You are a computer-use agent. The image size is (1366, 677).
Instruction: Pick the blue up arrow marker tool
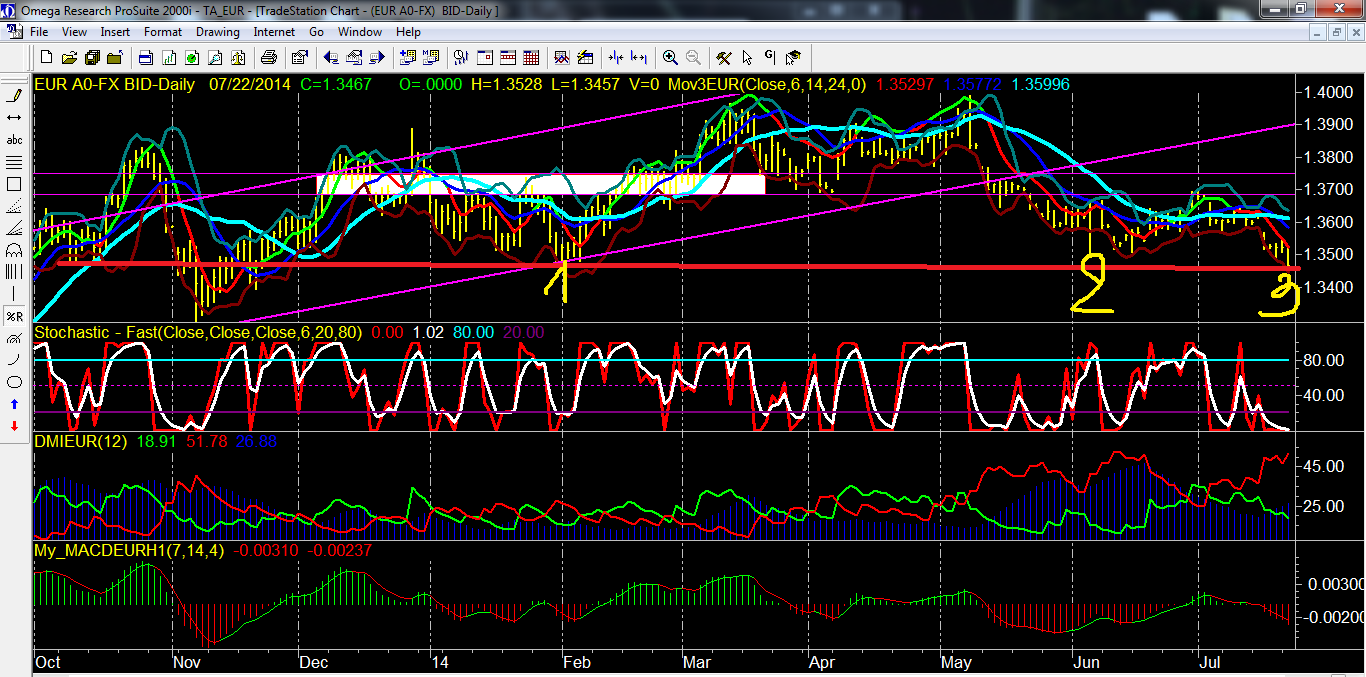click(x=15, y=404)
